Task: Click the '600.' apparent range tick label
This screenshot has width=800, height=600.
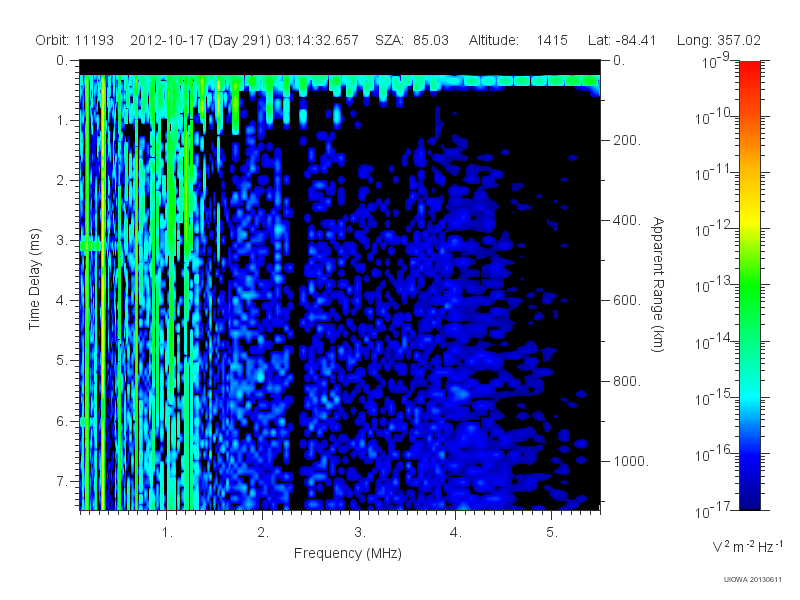Action: pyautogui.click(x=627, y=301)
